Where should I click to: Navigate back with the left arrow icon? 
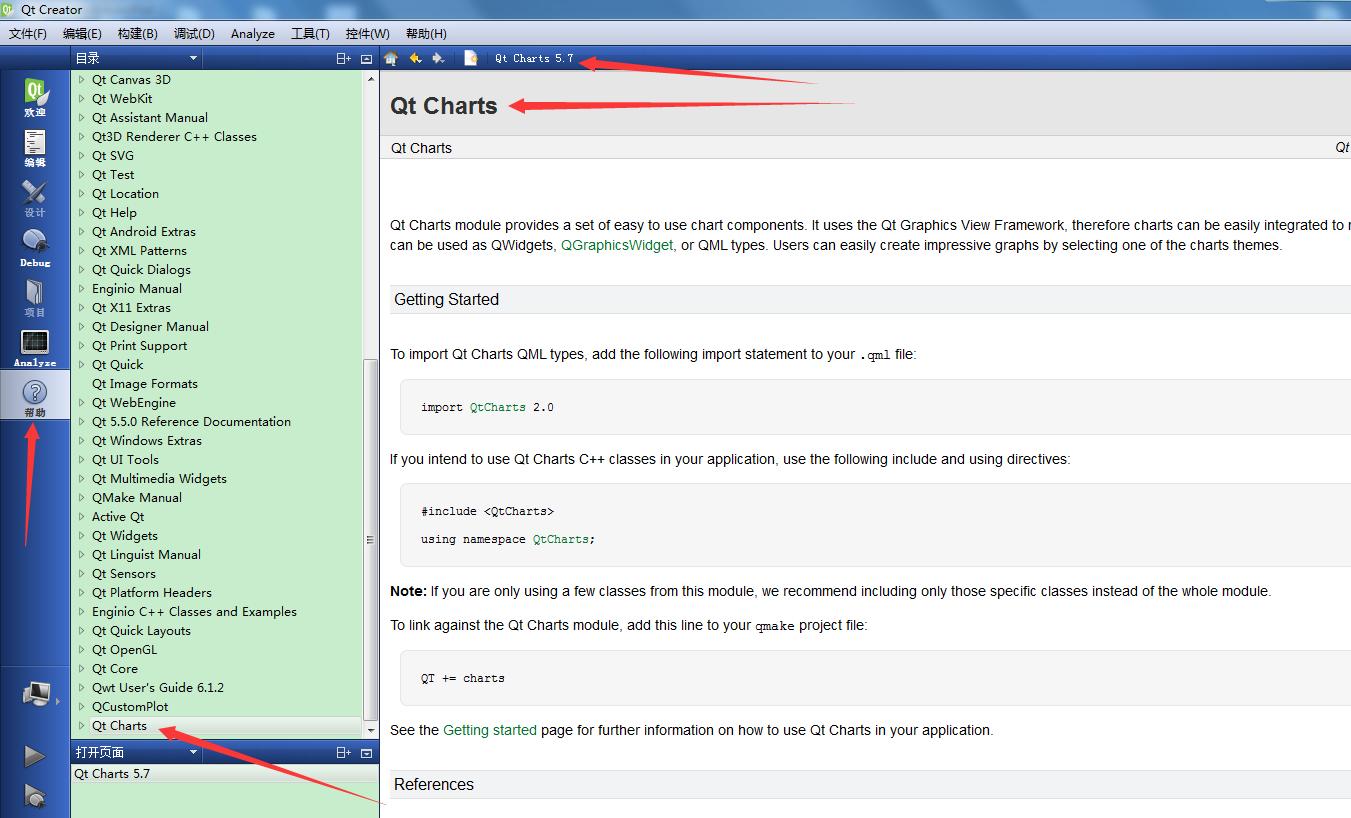pos(415,58)
